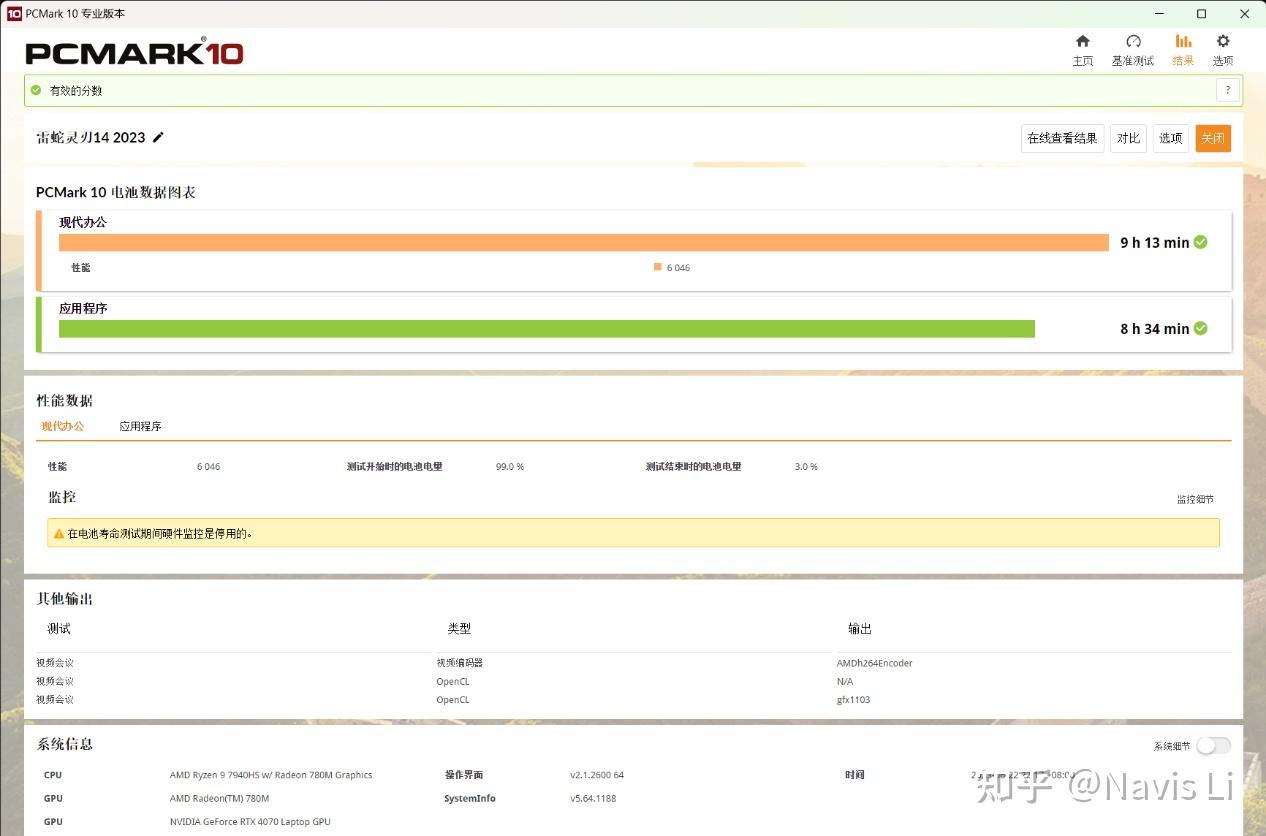Click the orange 关闭 button
The height and width of the screenshot is (836, 1266).
coord(1213,138)
